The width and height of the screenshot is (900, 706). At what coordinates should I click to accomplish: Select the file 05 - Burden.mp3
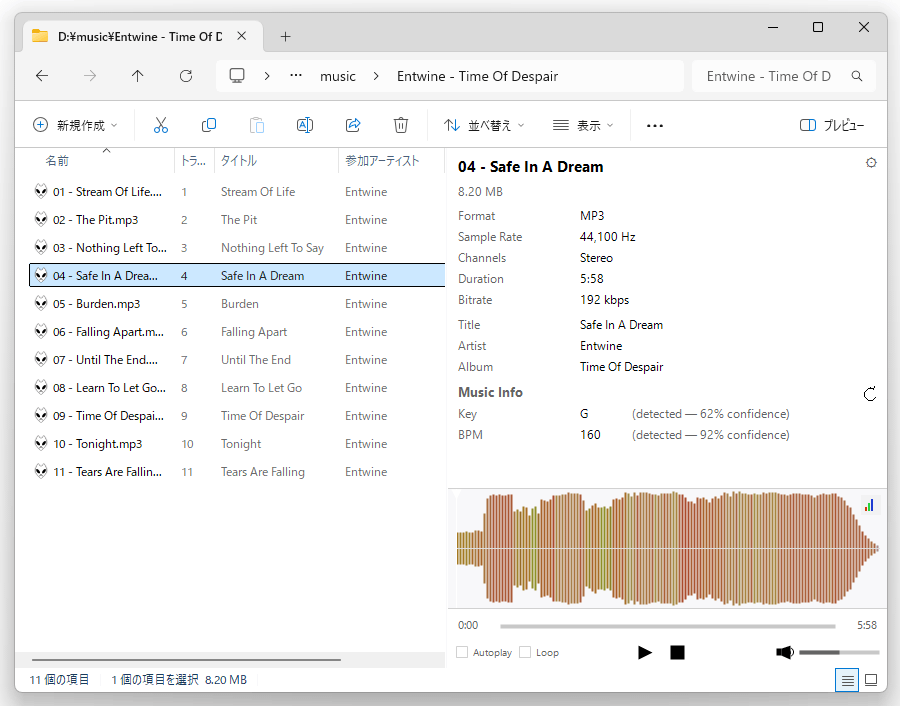tap(97, 304)
